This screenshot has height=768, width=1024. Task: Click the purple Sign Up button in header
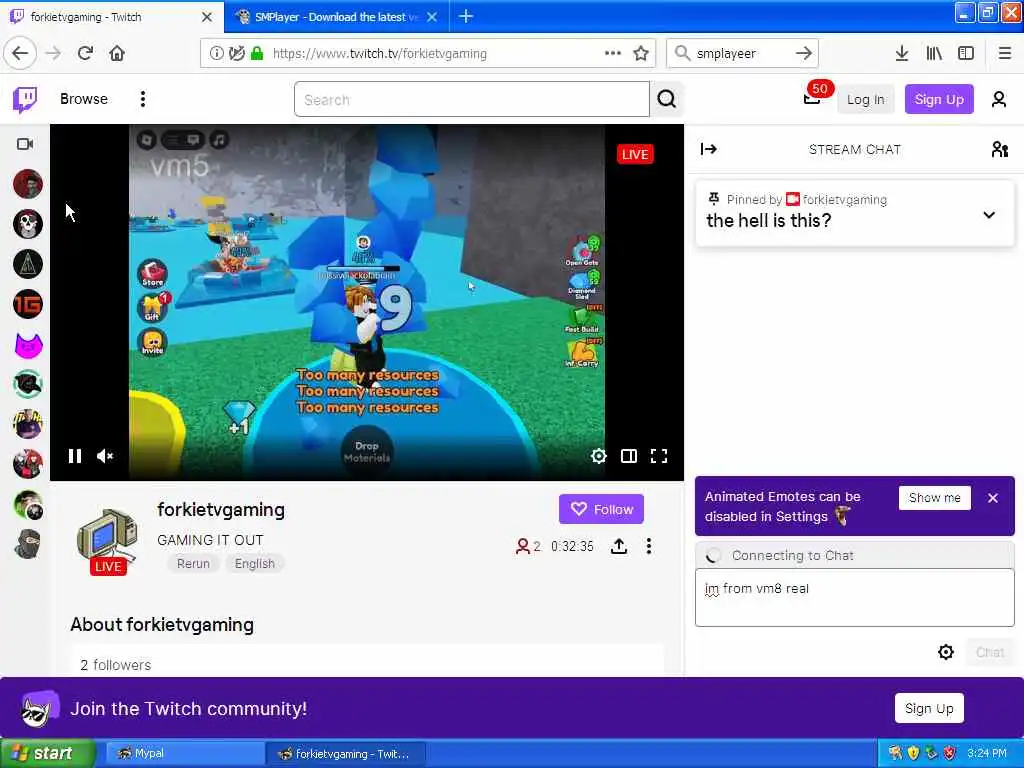939,99
